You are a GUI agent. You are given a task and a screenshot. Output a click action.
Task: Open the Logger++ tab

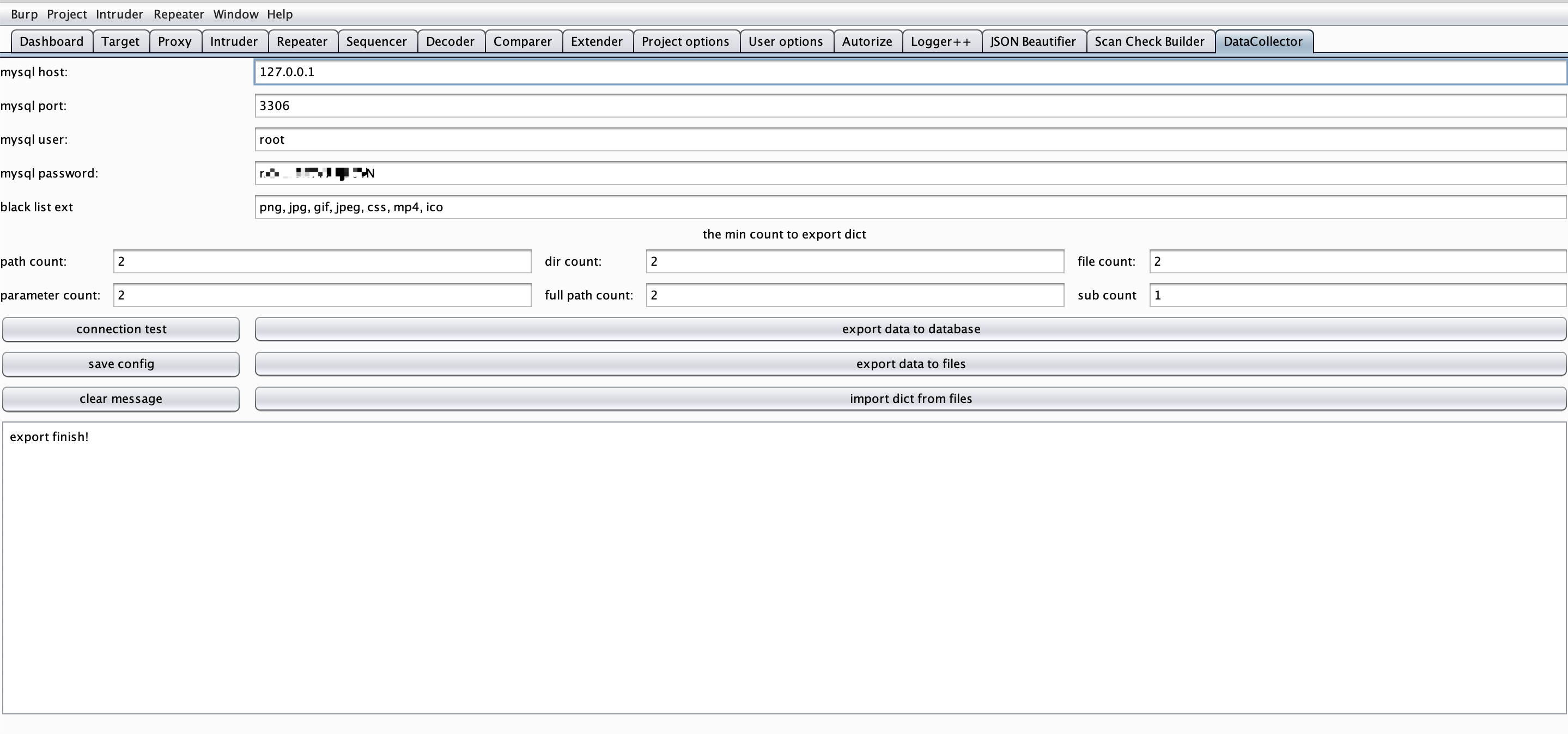[x=940, y=41]
